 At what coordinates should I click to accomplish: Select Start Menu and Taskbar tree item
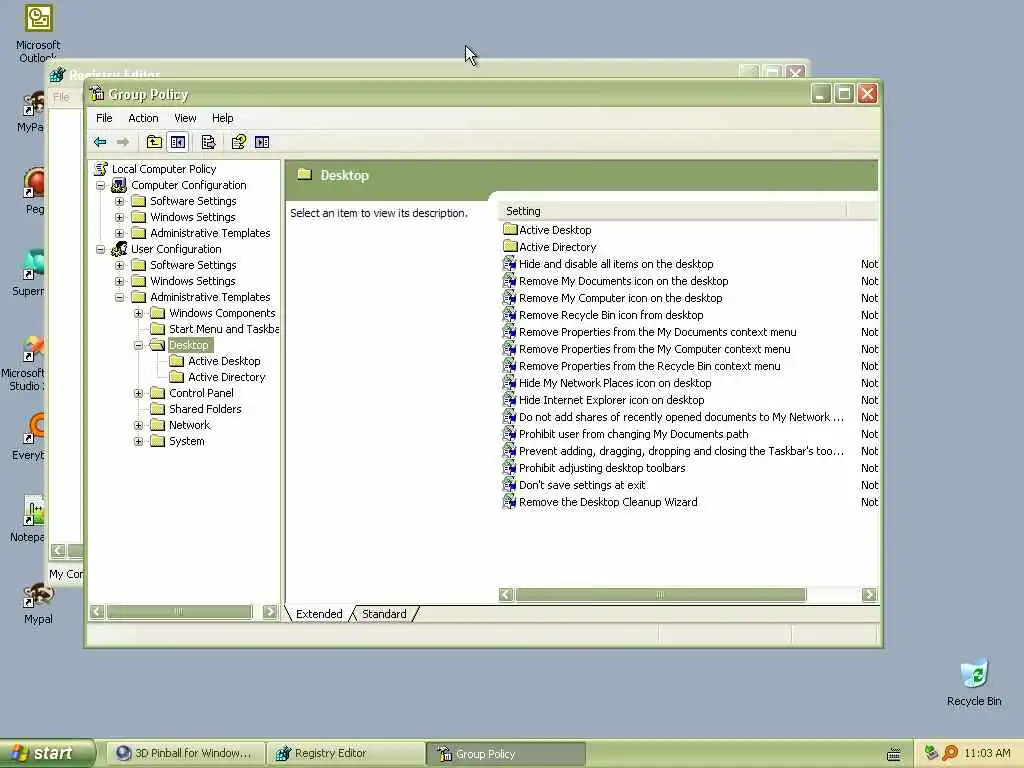[224, 328]
